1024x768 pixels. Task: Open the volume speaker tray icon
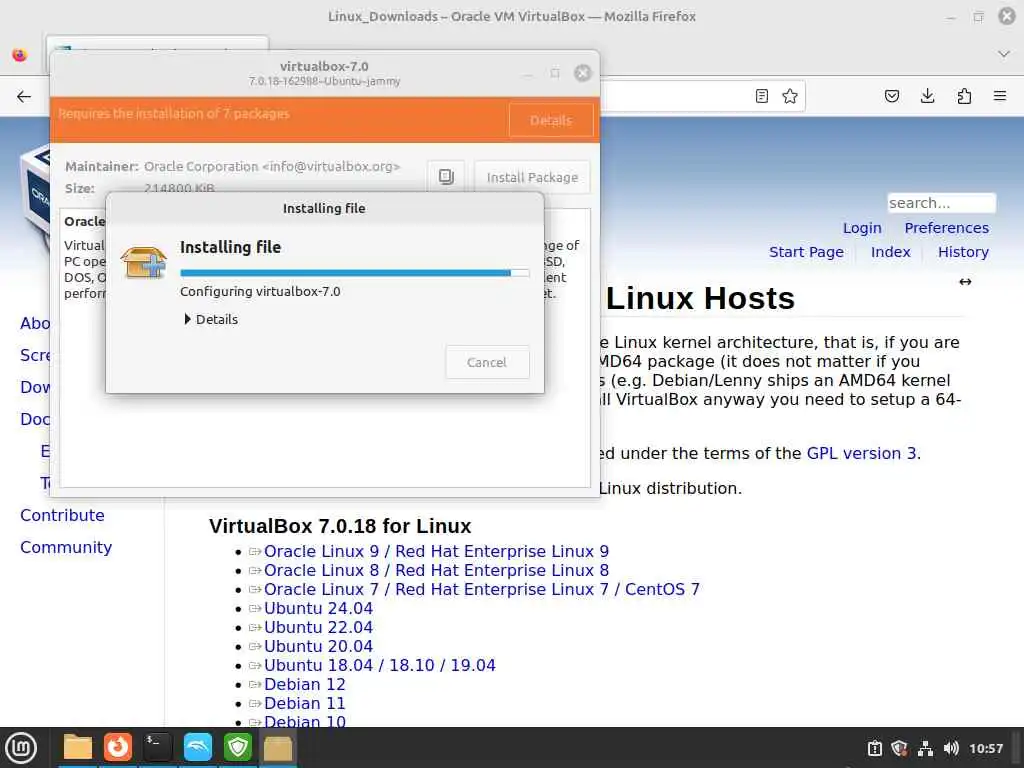[x=951, y=748]
